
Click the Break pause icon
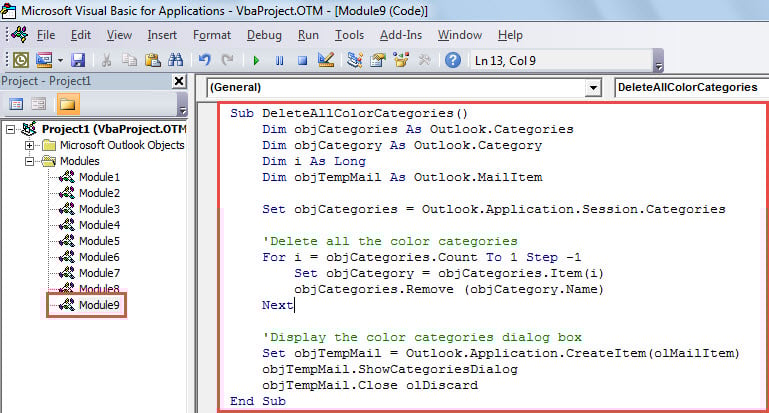pyautogui.click(x=280, y=61)
